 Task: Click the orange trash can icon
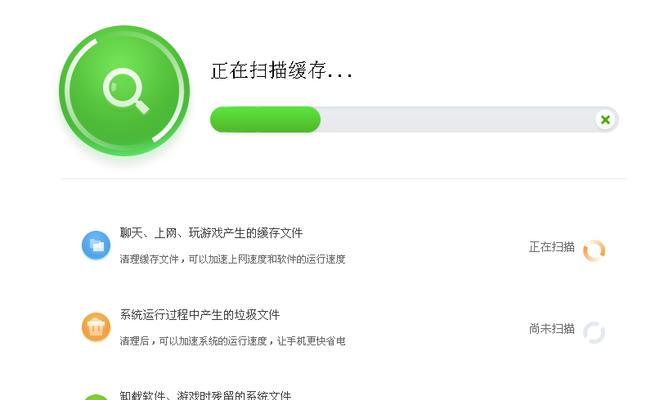point(96,327)
